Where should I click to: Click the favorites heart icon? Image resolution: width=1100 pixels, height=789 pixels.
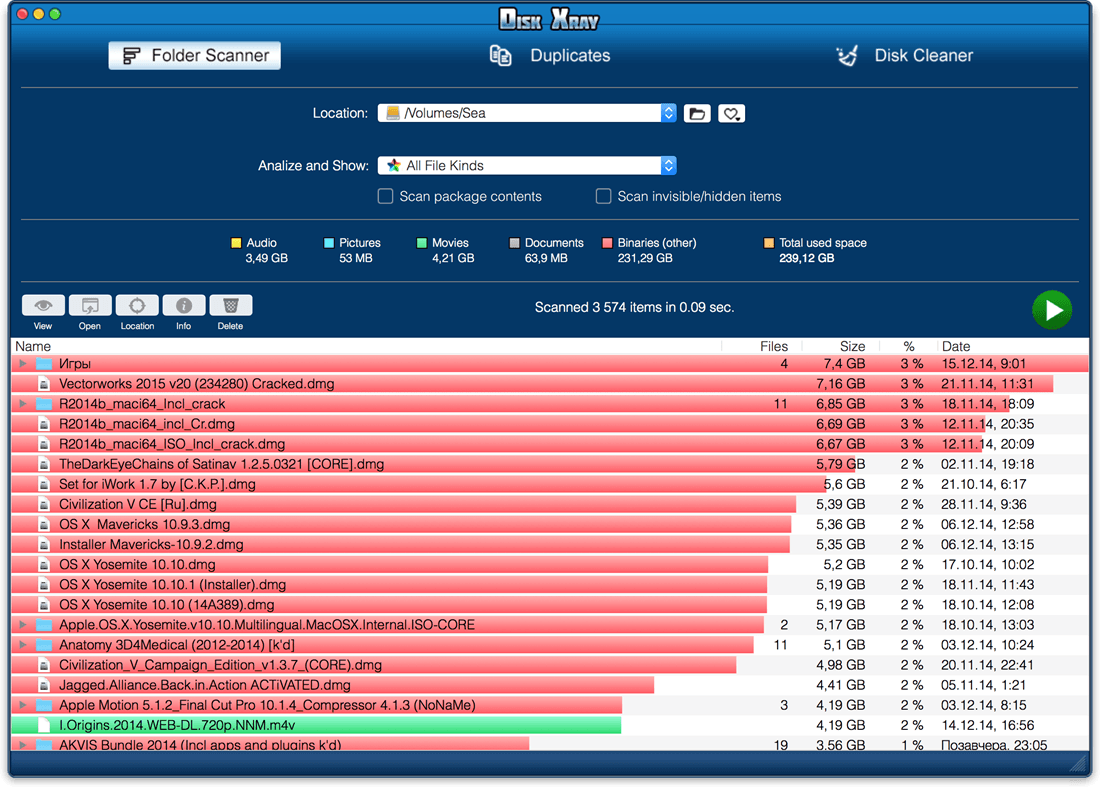(731, 114)
